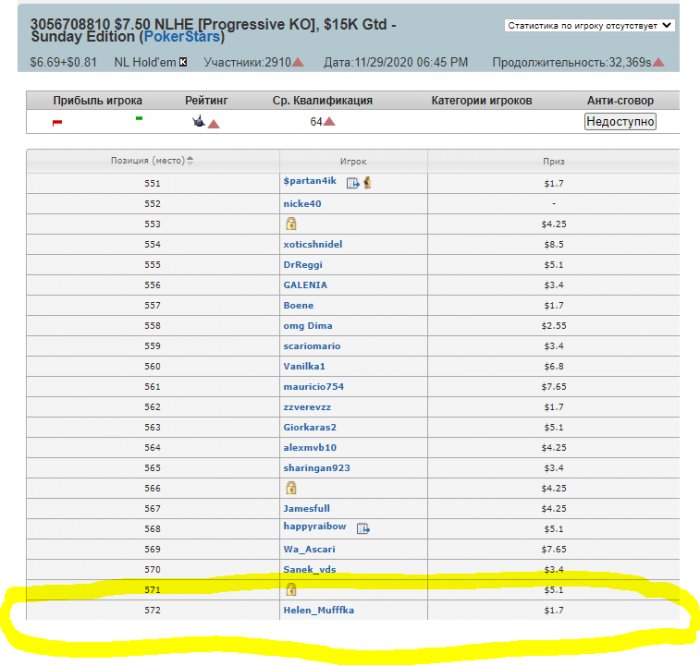Click the Рейтинг header
Image resolution: width=700 pixels, height=666 pixels.
click(x=206, y=100)
